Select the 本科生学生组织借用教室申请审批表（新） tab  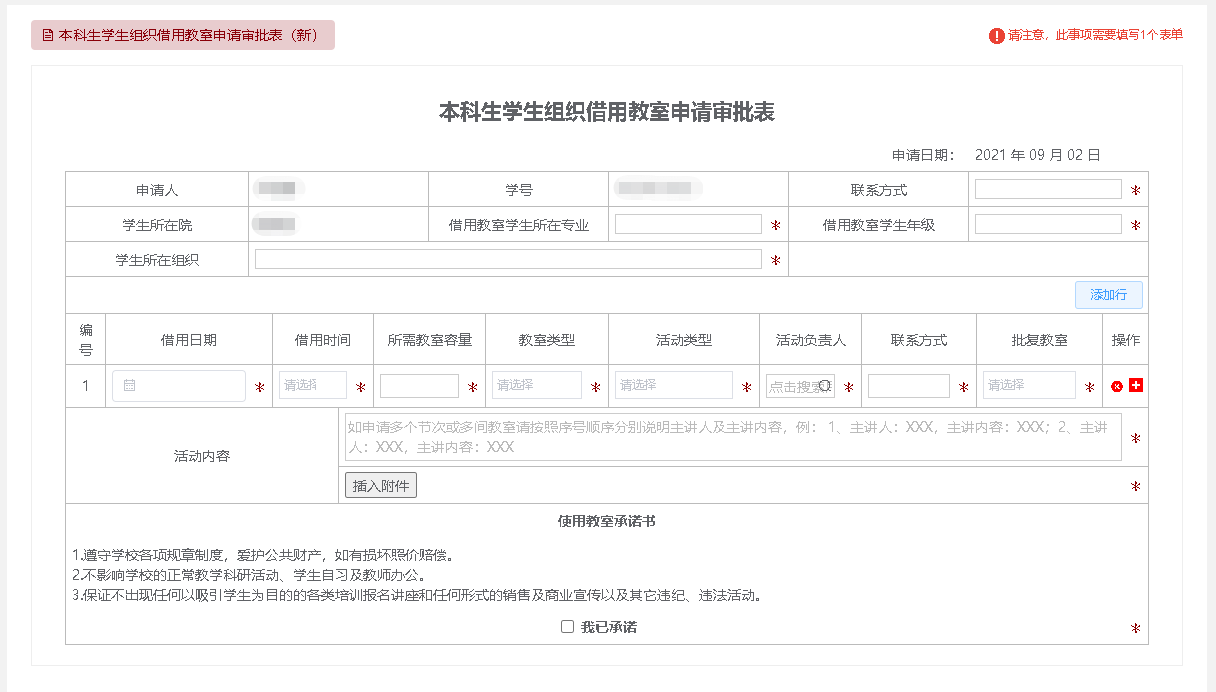pos(183,35)
